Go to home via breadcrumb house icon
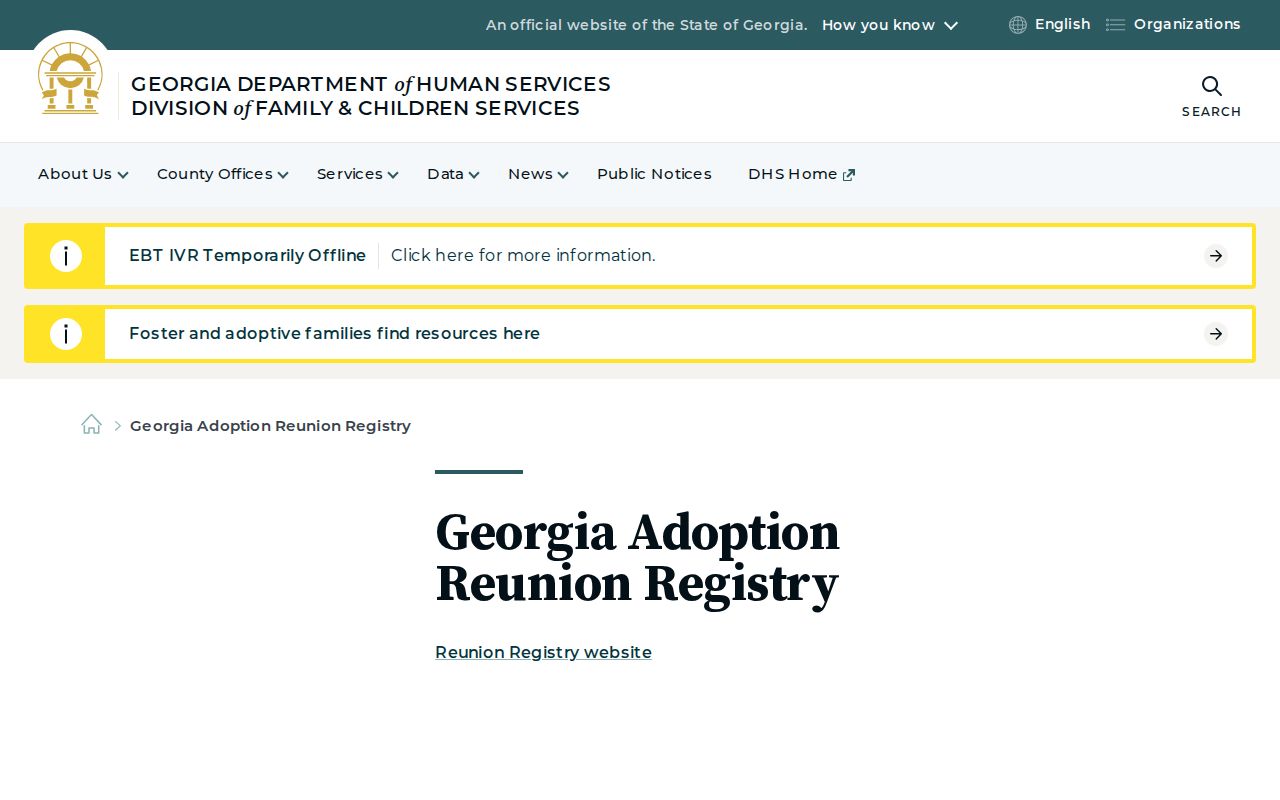 click(x=91, y=425)
